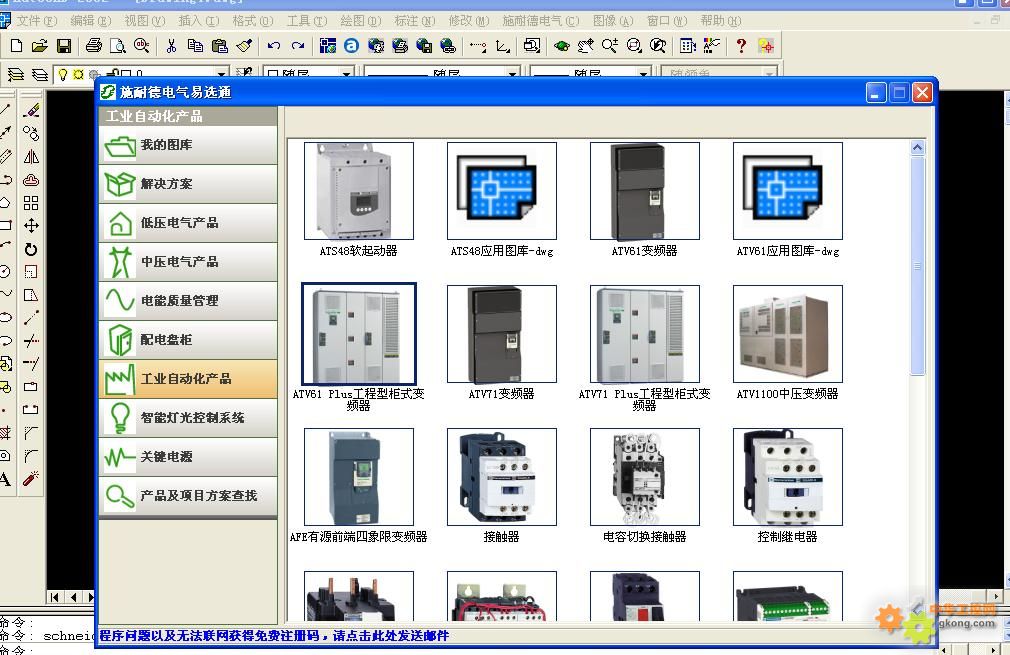Open 我的图库 in the sidebar
The width and height of the screenshot is (1010, 655).
(x=188, y=145)
